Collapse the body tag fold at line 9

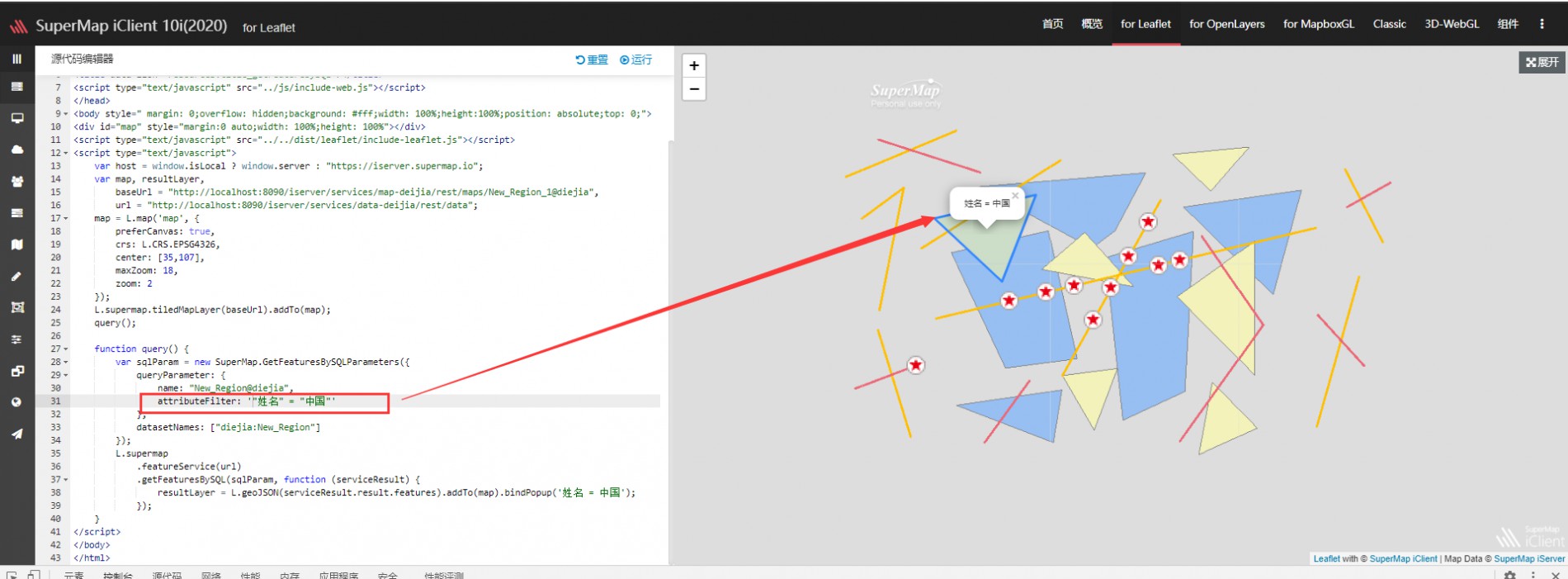(x=66, y=114)
